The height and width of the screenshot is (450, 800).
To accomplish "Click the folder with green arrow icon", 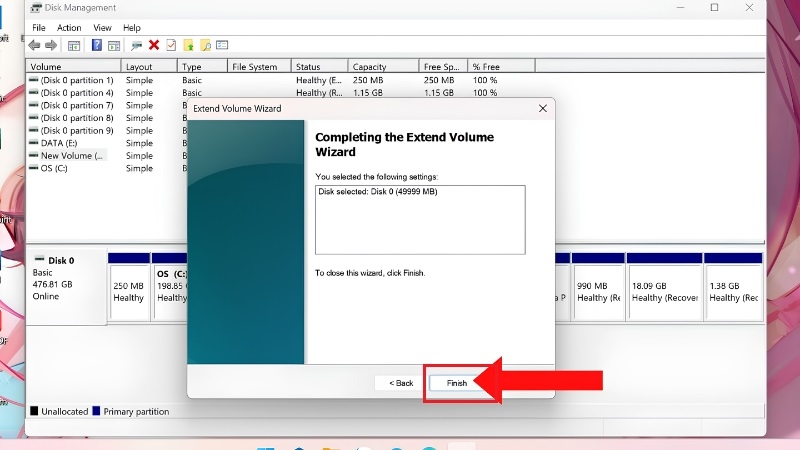I will pos(189,45).
